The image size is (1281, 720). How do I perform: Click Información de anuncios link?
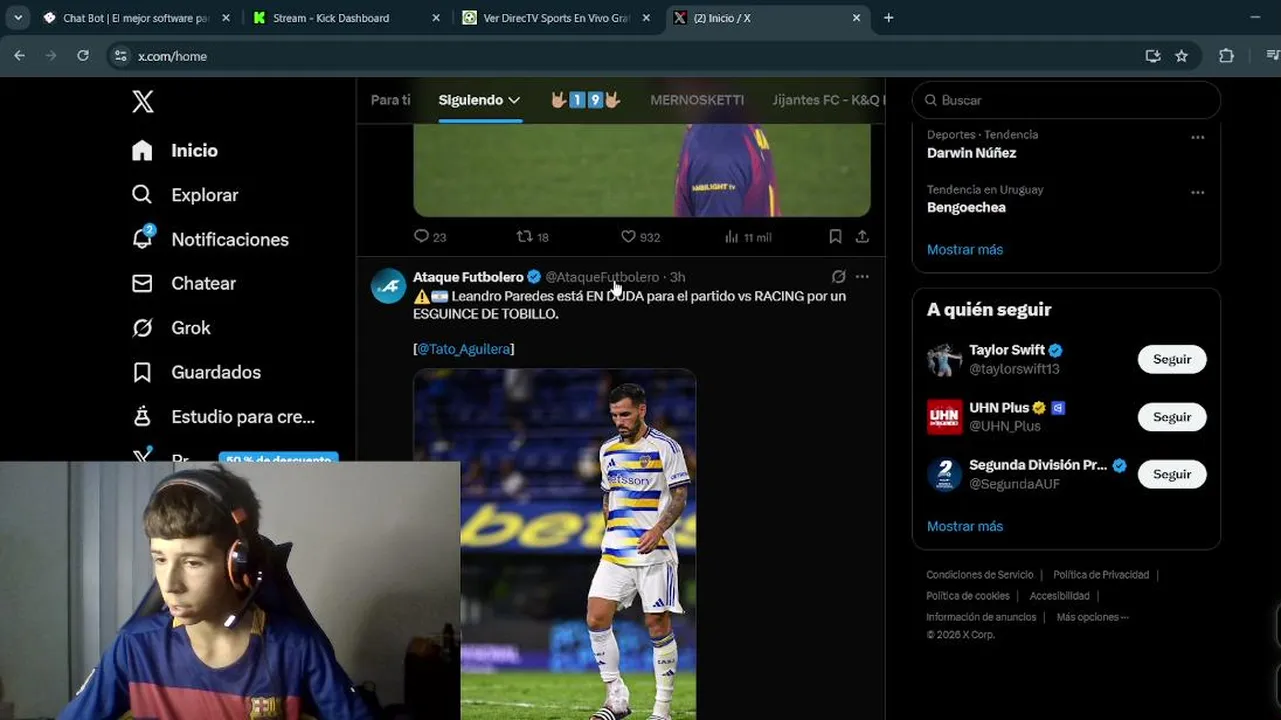pyautogui.click(x=980, y=617)
